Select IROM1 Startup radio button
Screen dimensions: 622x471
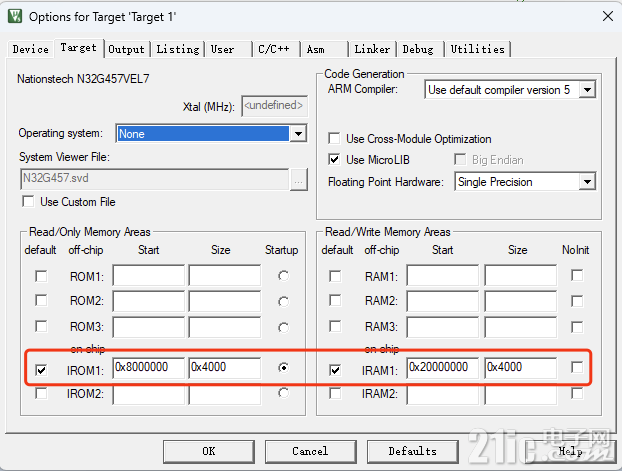283,368
